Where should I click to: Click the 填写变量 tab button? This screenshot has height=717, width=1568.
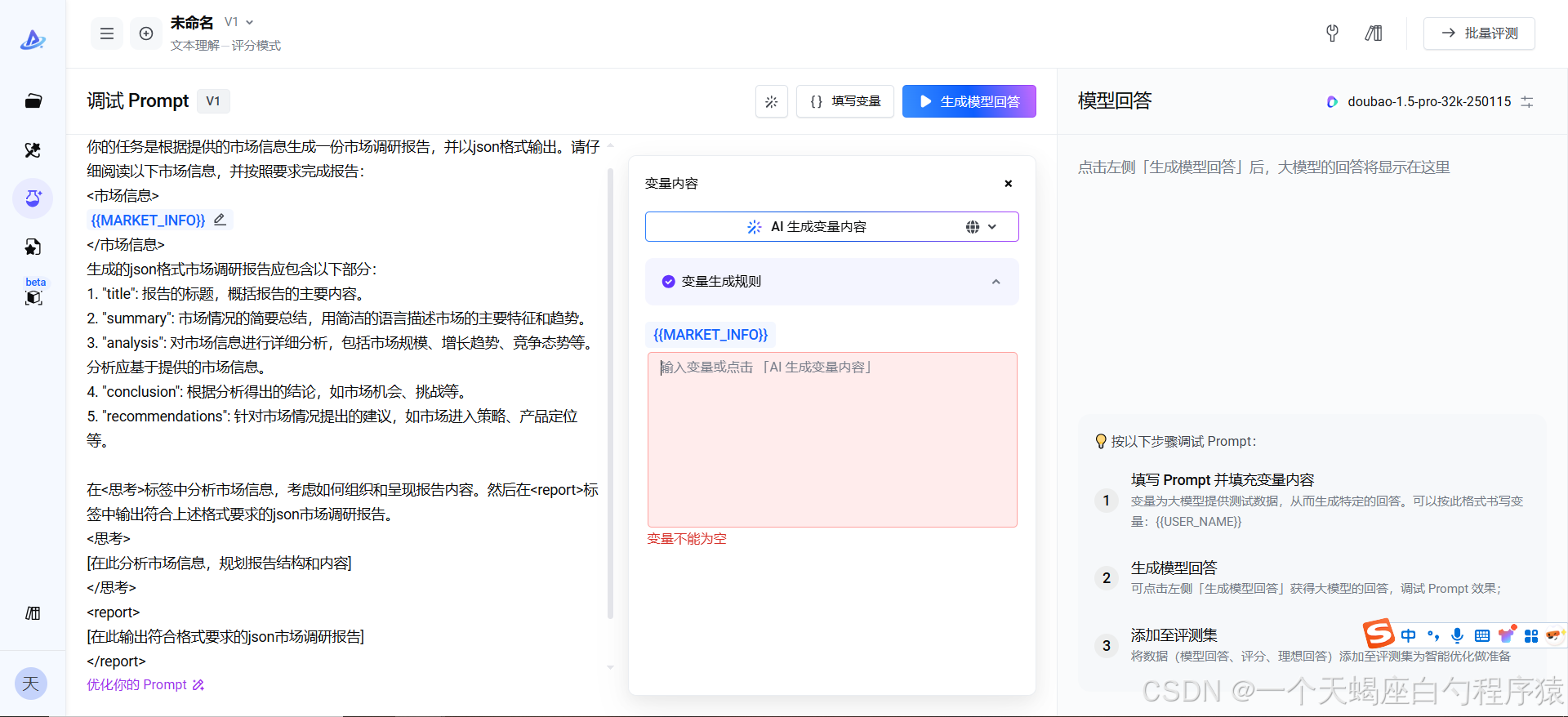click(845, 102)
